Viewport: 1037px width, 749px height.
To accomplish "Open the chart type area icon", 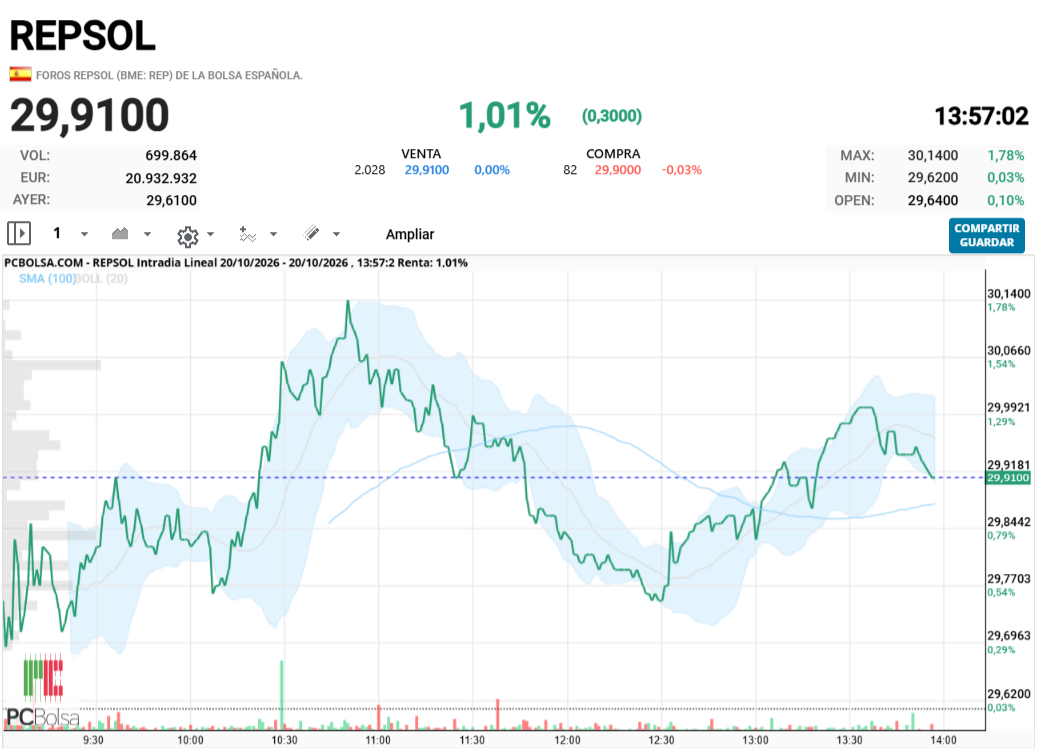I will (x=120, y=233).
